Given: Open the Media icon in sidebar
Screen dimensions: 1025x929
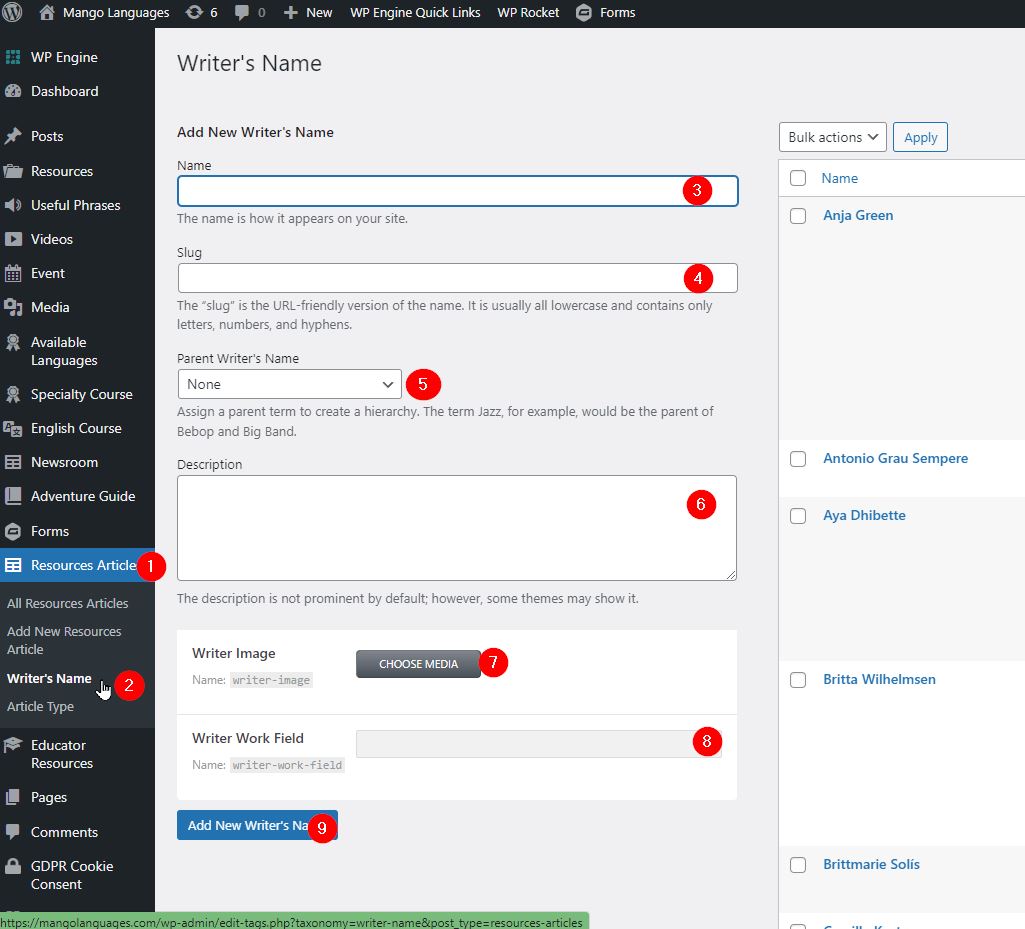Looking at the screenshot, I should [13, 307].
